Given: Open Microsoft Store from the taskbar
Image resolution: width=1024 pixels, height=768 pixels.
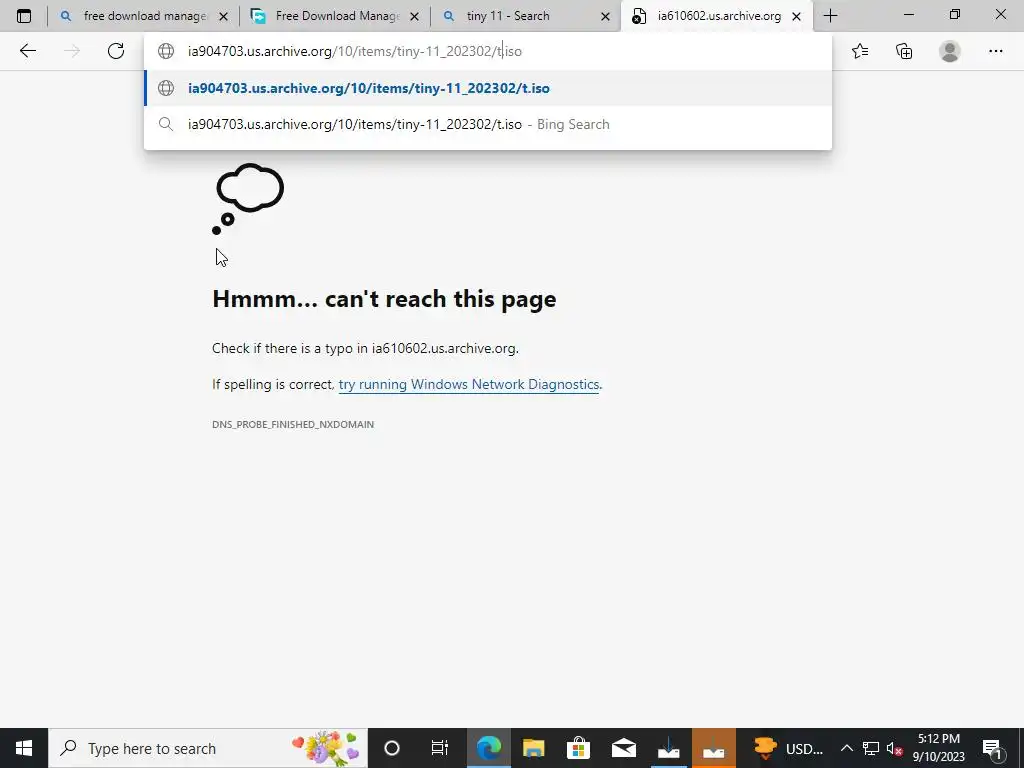Looking at the screenshot, I should pyautogui.click(x=578, y=748).
